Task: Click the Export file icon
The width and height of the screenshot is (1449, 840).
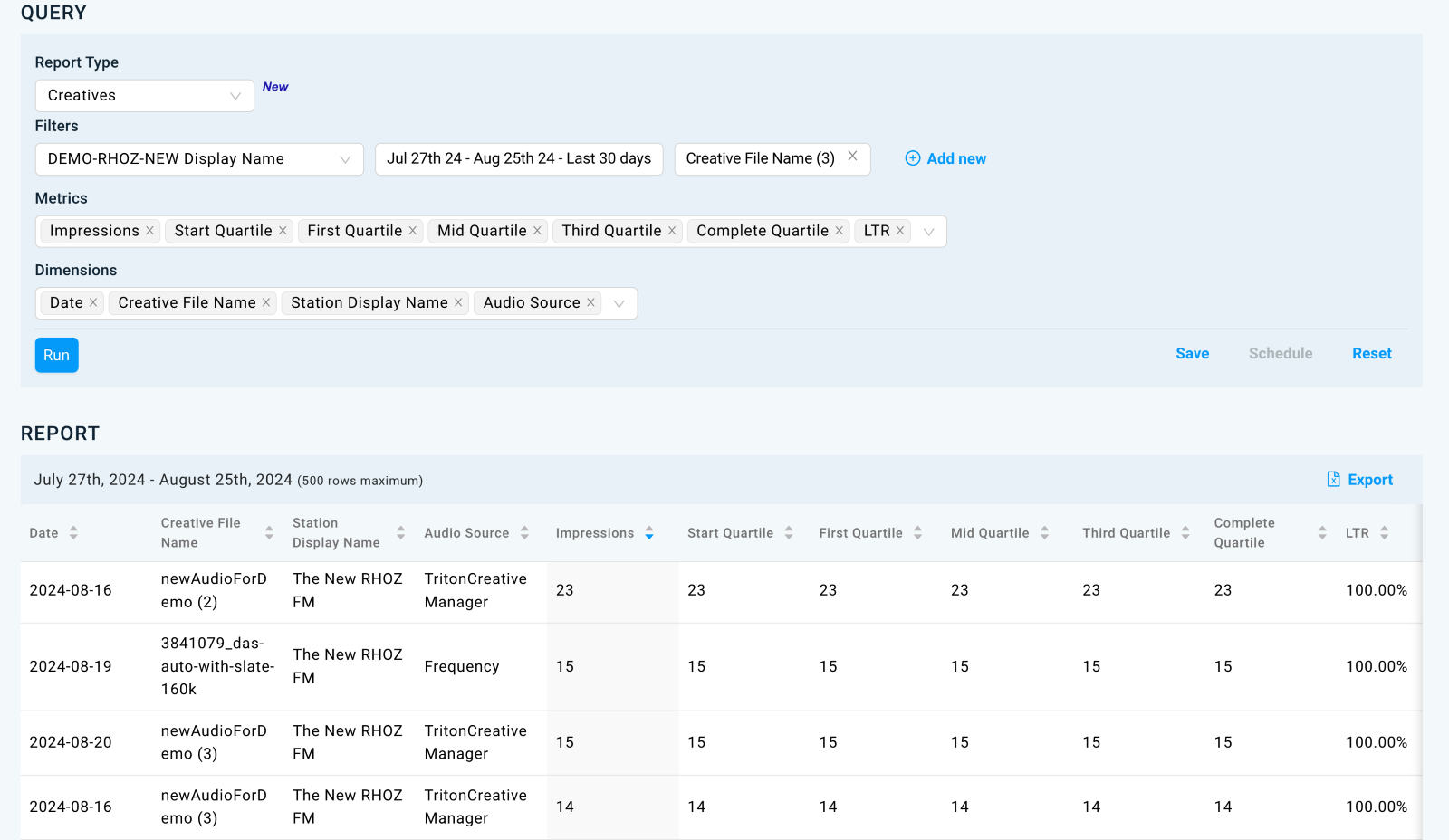Action: point(1333,479)
